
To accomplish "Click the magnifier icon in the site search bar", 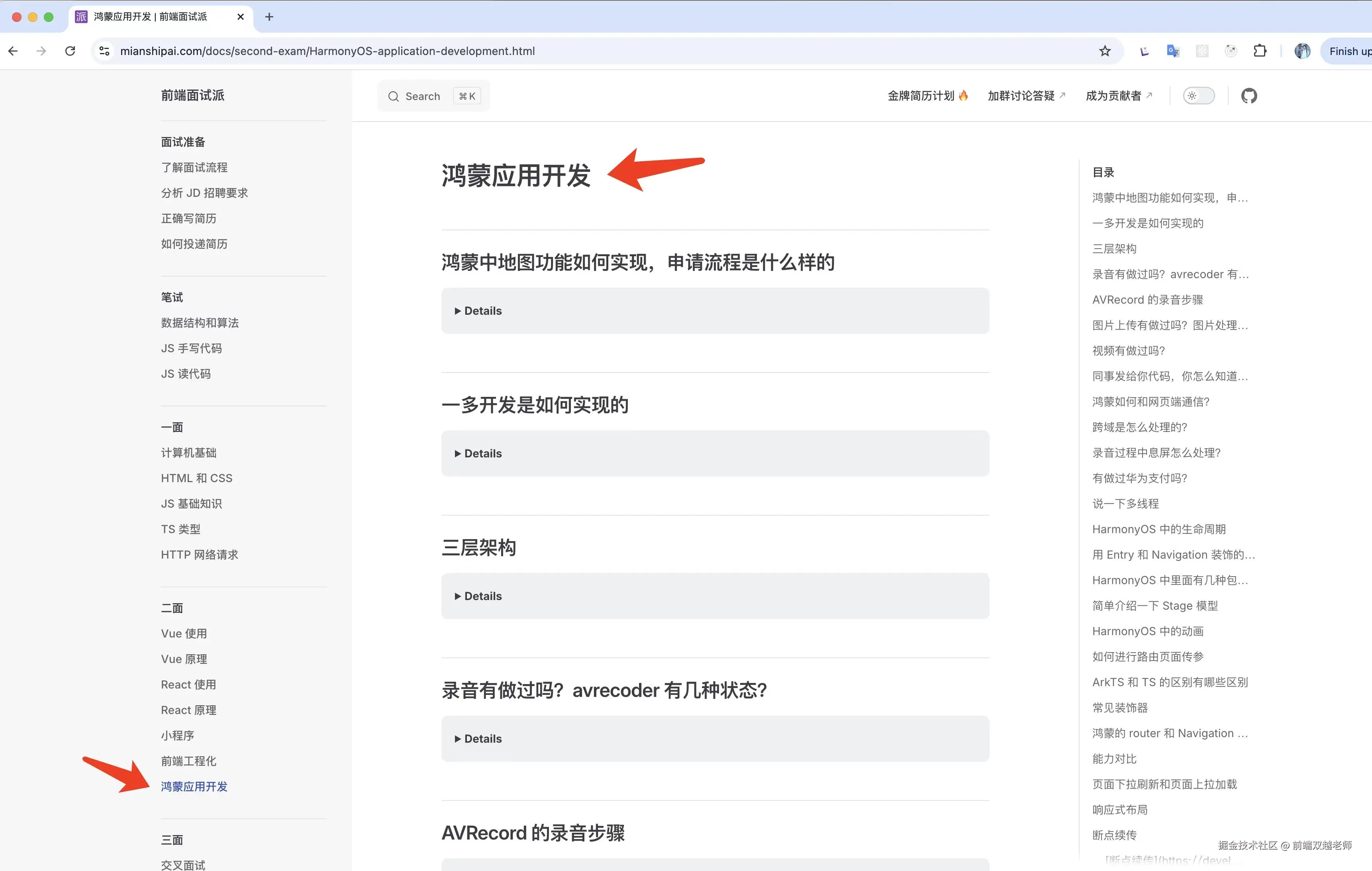I will pos(393,96).
